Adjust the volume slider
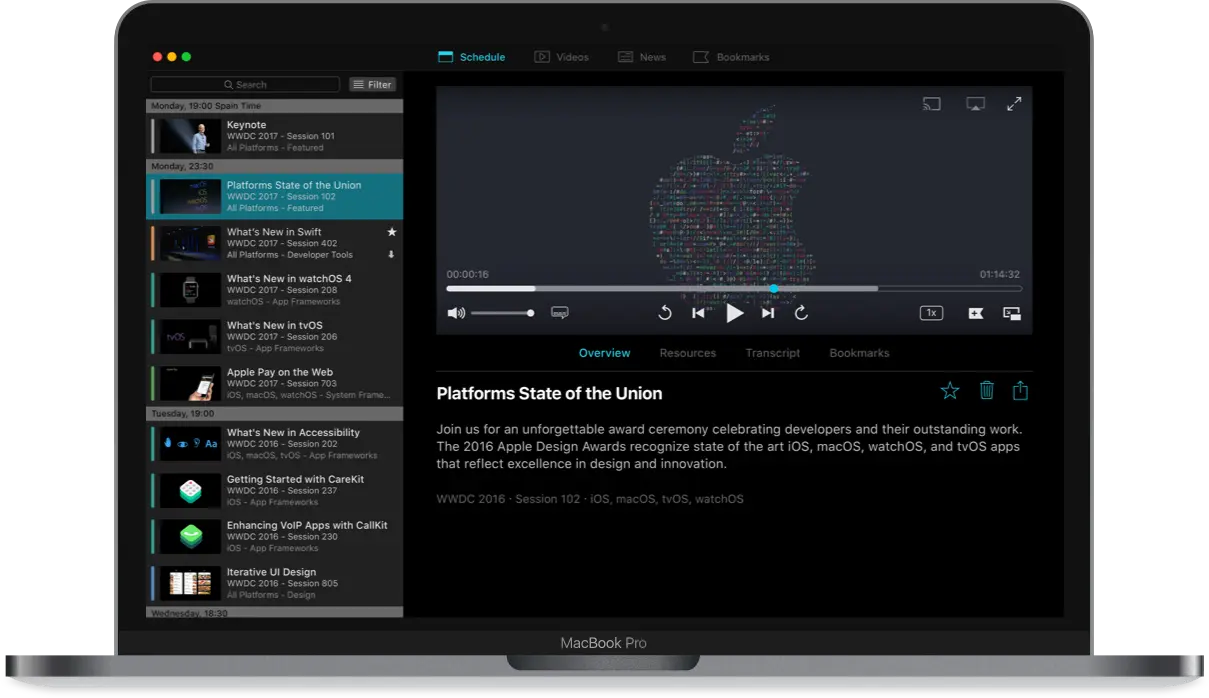 (x=502, y=313)
